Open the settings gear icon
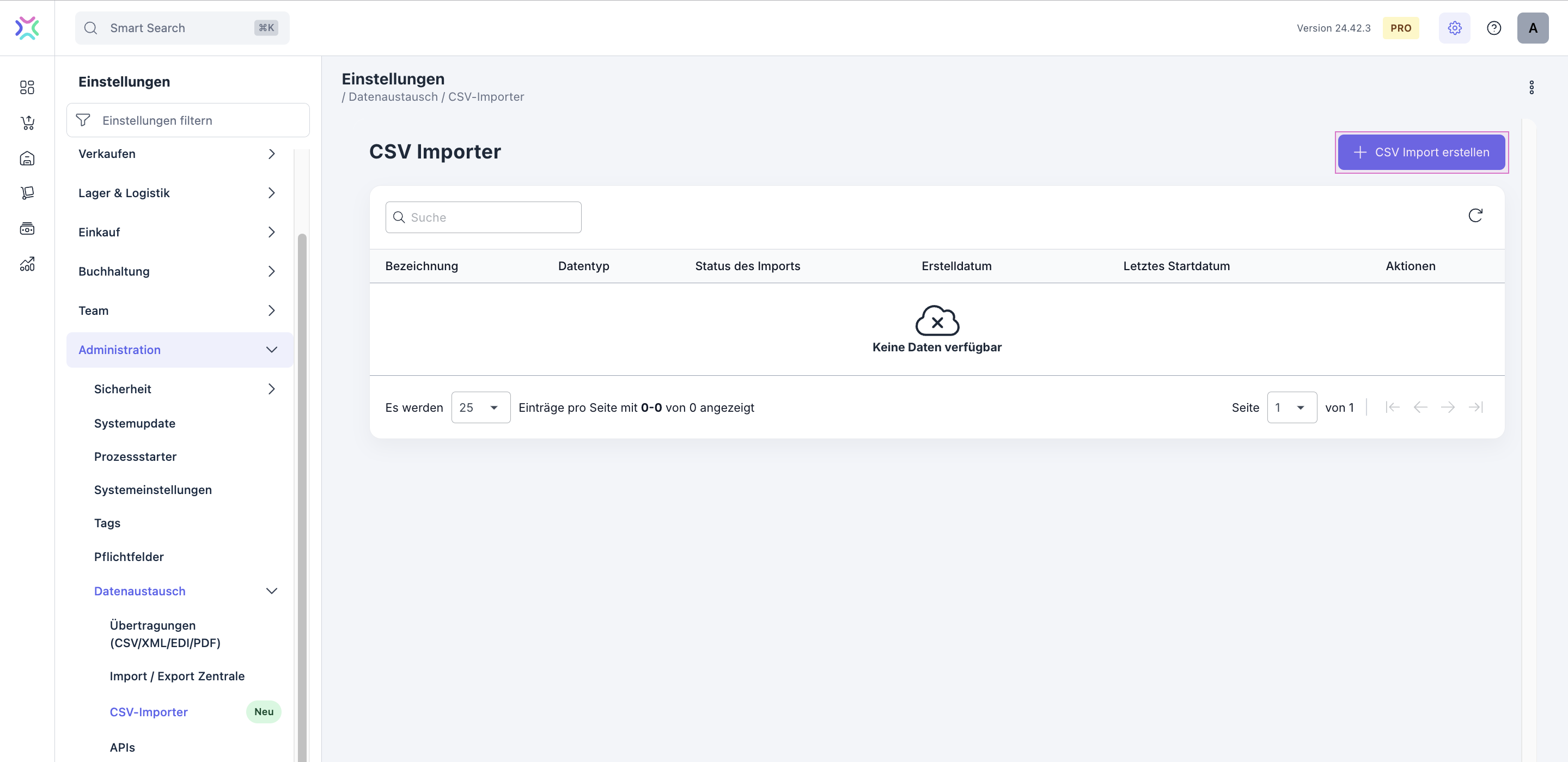The height and width of the screenshot is (762, 1568). click(1454, 27)
